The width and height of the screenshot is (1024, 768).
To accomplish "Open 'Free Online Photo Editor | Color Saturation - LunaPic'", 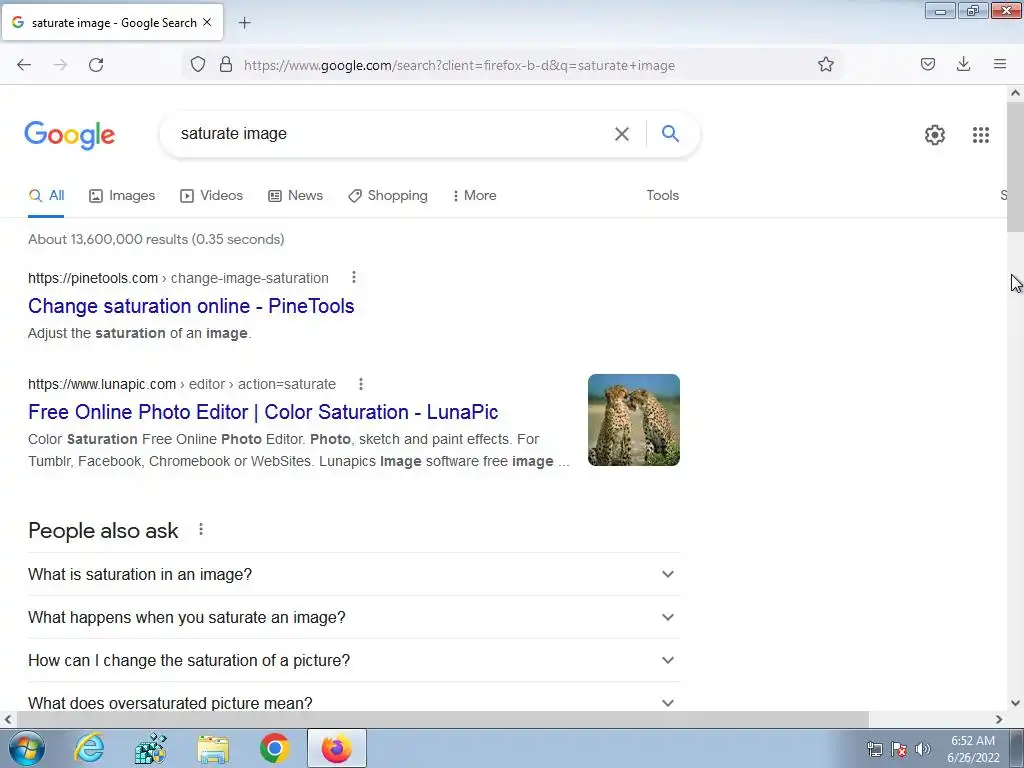I will click(x=263, y=412).
